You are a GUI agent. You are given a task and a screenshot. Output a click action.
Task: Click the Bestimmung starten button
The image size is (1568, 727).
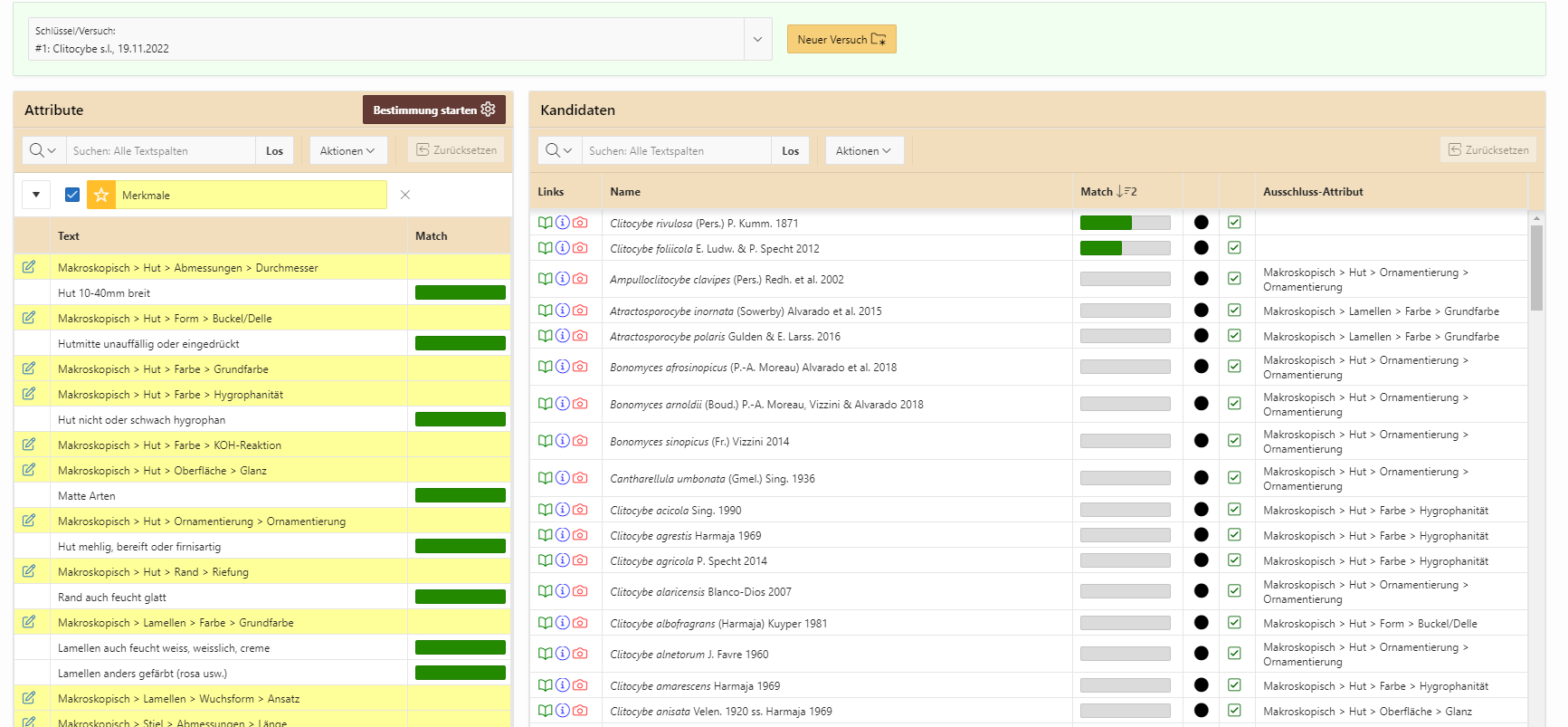tap(433, 110)
